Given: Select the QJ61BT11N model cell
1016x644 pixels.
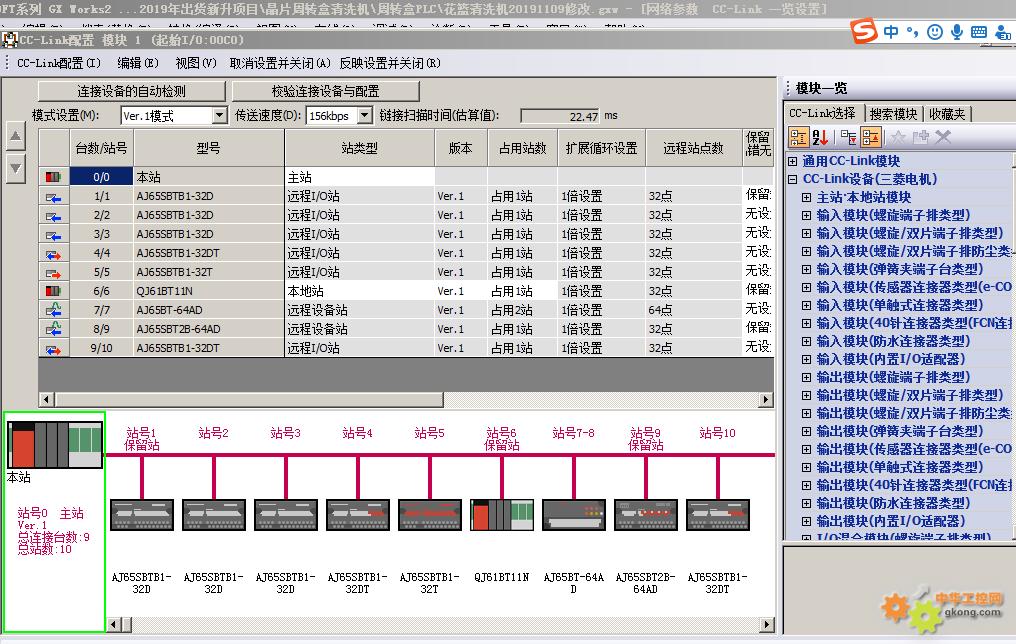Looking at the screenshot, I should click(x=209, y=292).
